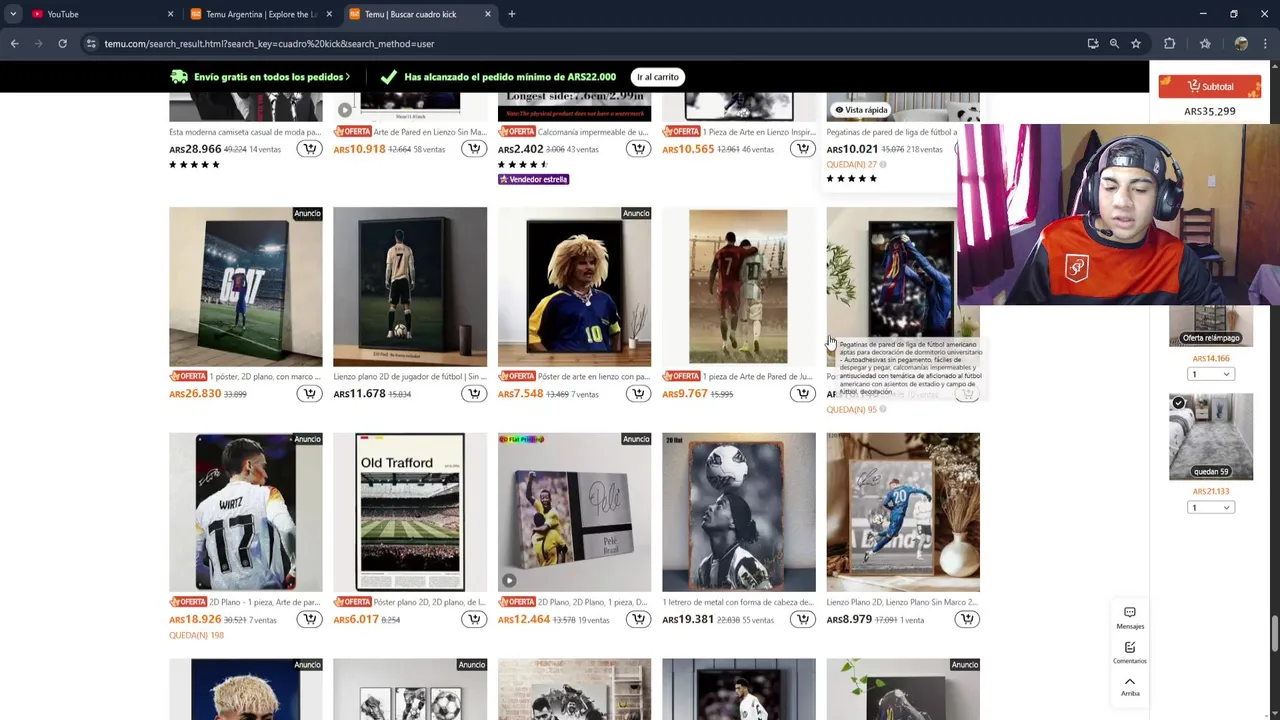Add ARS11.678 lienzo de jugador to cart
Image resolution: width=1280 pixels, height=720 pixels.
[474, 394]
